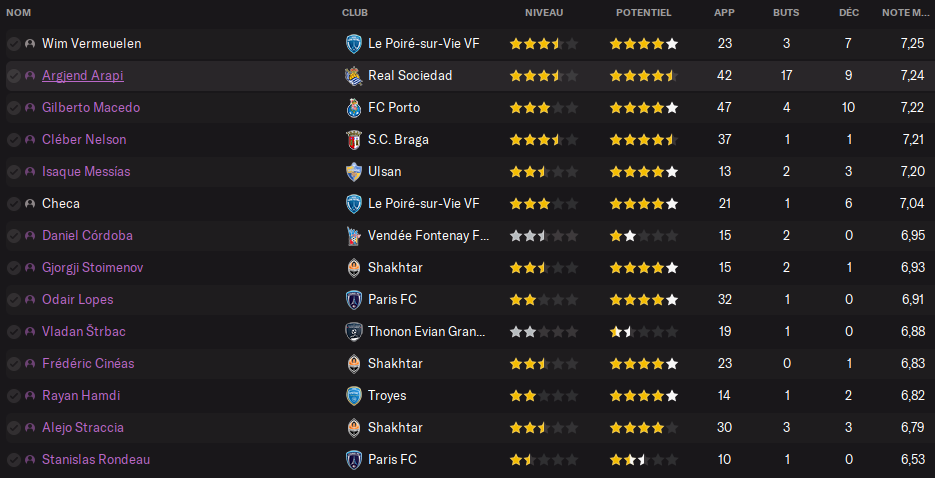This screenshot has width=935, height=478.
Task: Click Thonon Evian club badge
Action: 354,332
